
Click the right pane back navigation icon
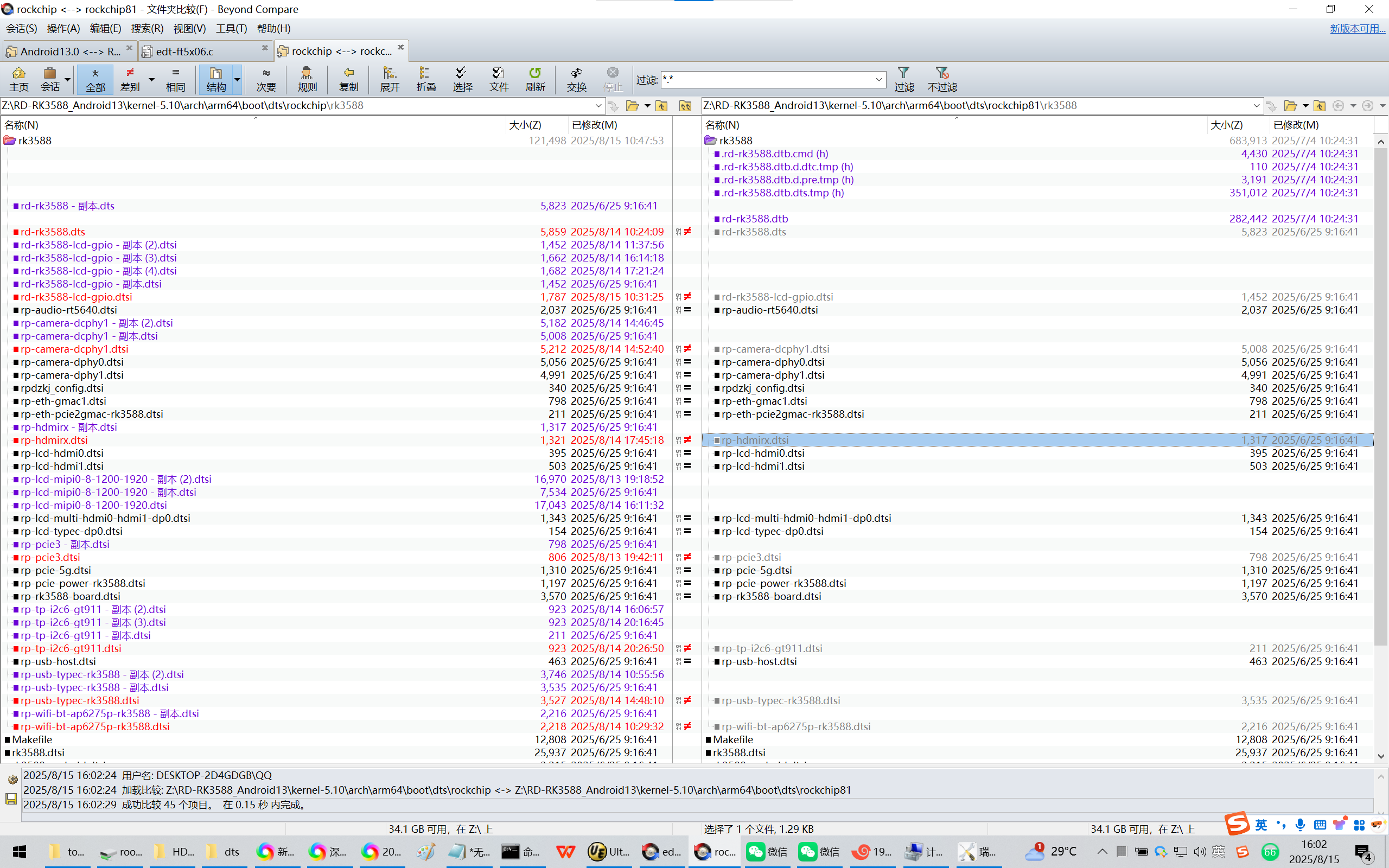[1339, 106]
